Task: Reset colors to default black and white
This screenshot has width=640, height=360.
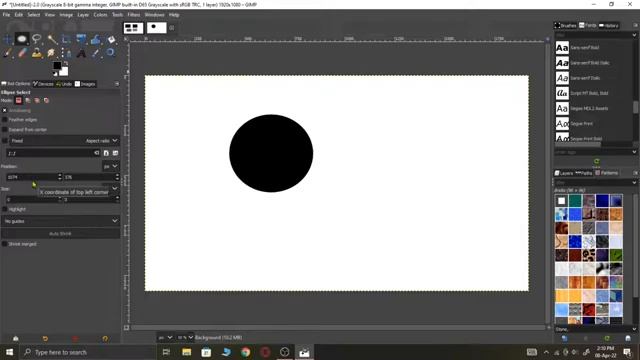Action: point(55,74)
